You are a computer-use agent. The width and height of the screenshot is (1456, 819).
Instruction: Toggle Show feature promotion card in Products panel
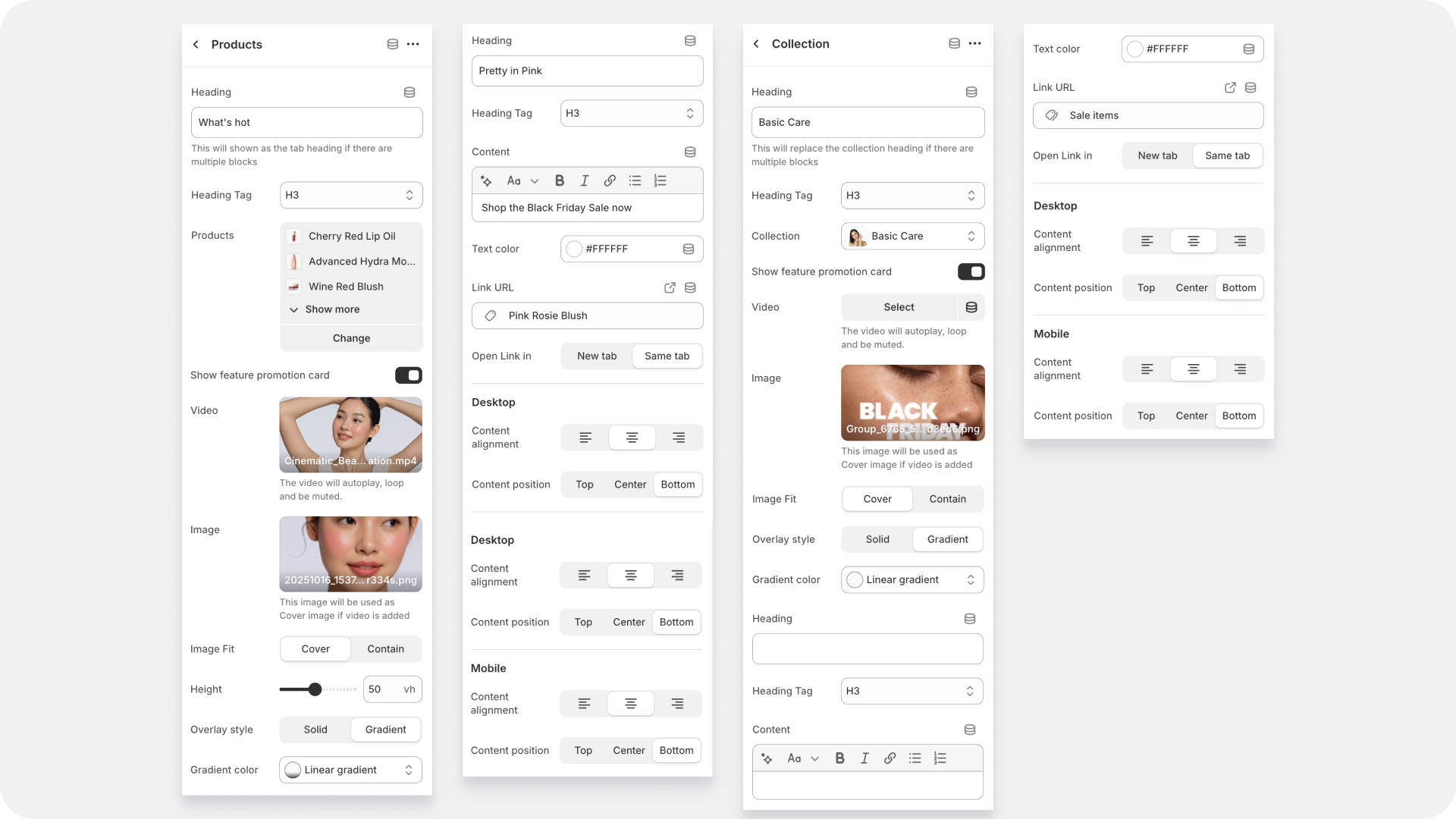408,375
